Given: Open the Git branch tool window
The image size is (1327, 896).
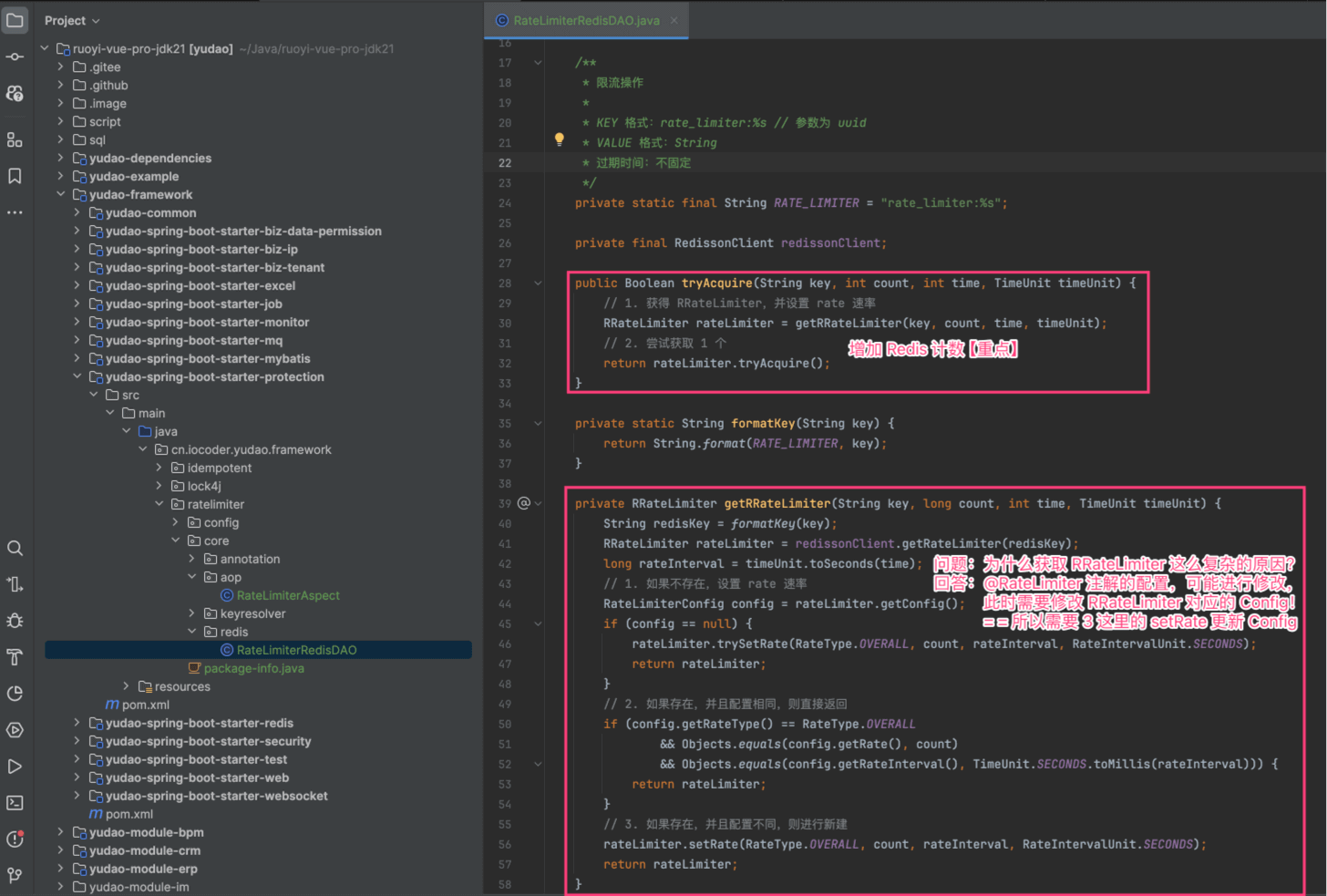Looking at the screenshot, I should point(15,875).
